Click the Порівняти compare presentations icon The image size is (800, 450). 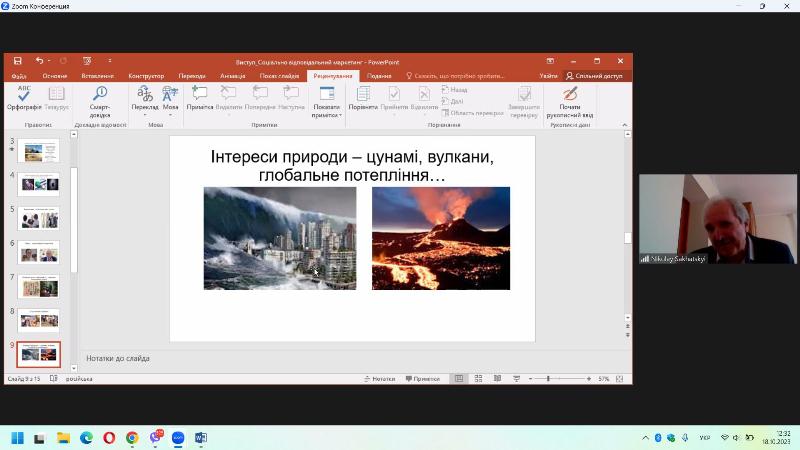pyautogui.click(x=362, y=98)
